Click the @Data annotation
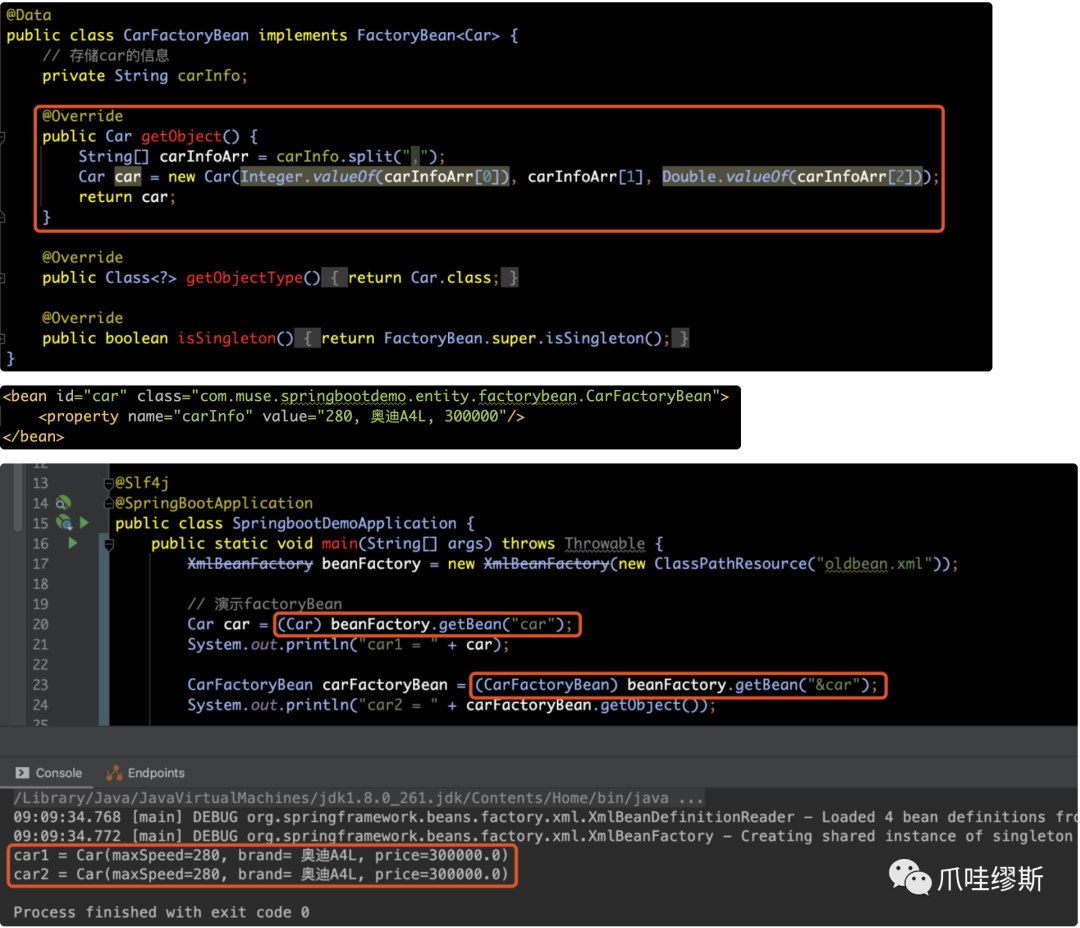1080x928 pixels. coord(28,15)
